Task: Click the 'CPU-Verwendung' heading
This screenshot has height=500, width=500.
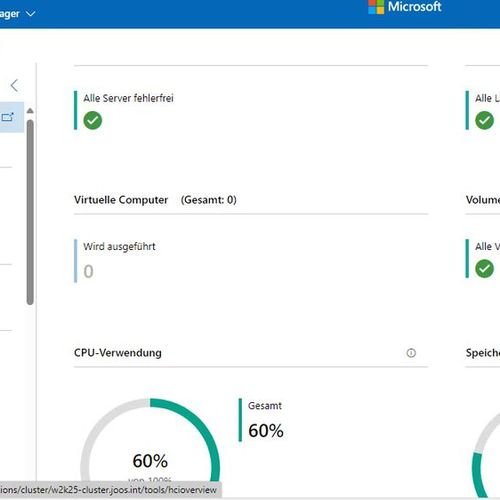Action: [118, 353]
